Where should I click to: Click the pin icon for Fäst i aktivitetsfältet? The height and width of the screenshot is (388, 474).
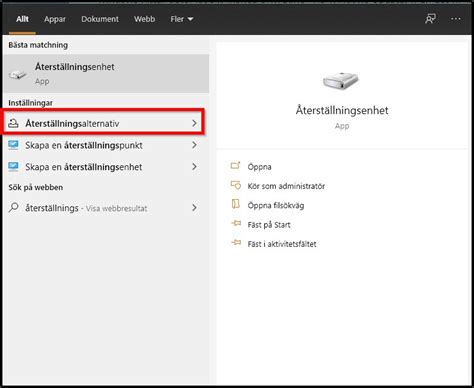point(236,243)
